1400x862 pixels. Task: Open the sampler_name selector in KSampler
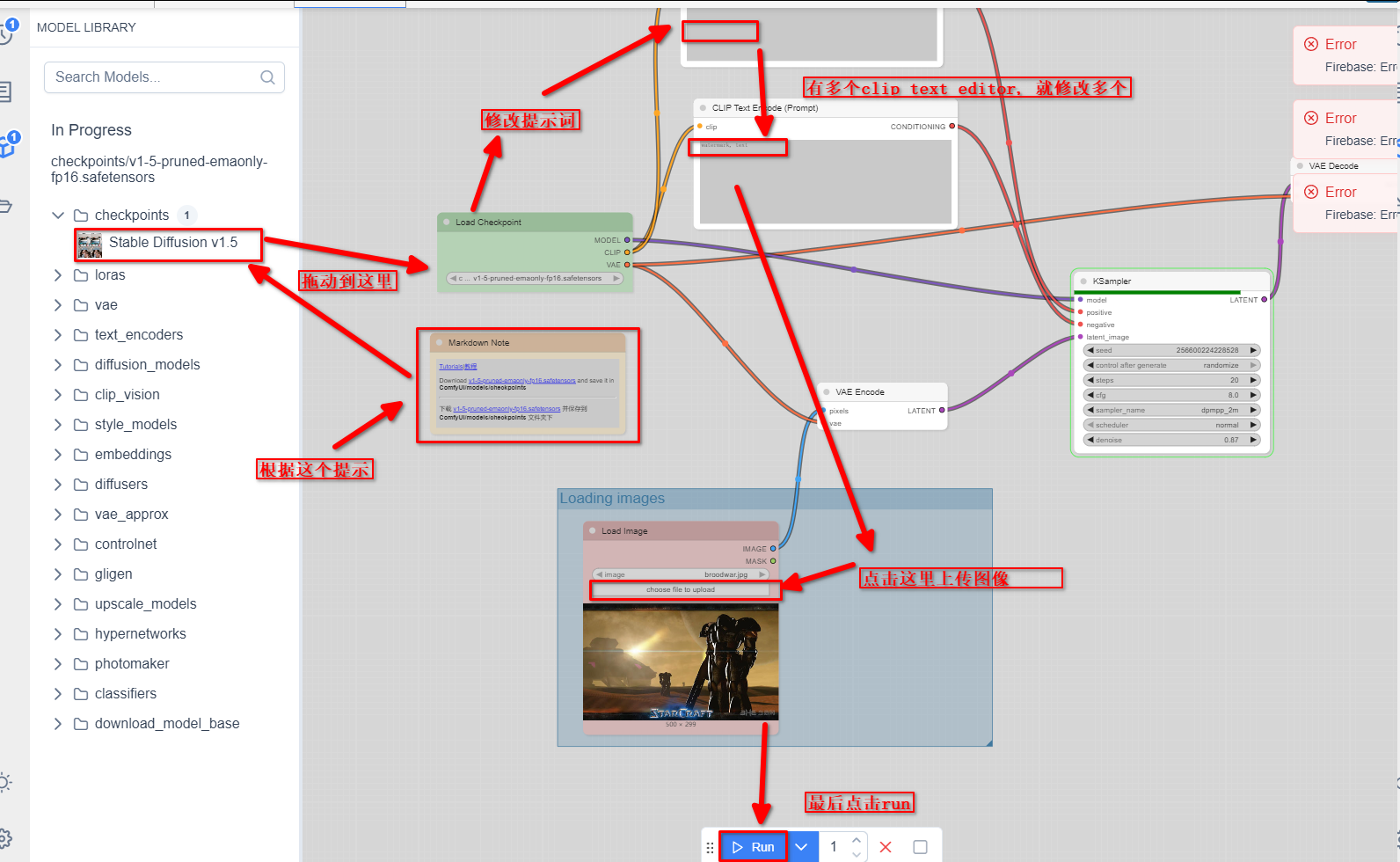coord(1170,410)
